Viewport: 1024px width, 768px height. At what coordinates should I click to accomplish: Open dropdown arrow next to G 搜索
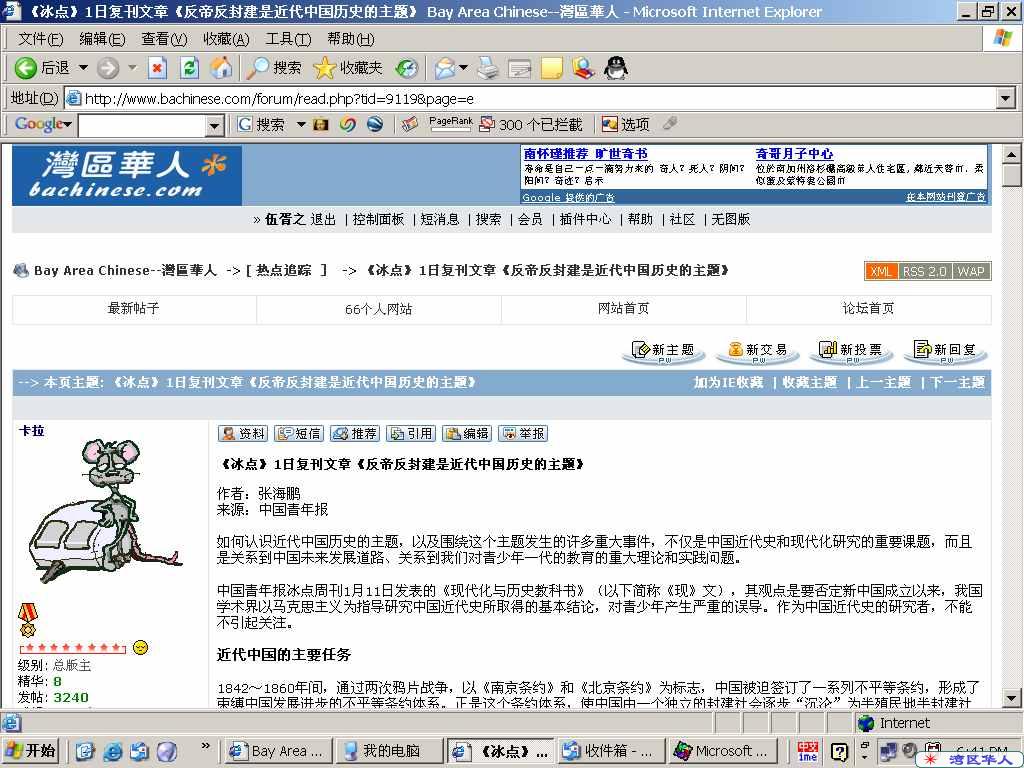[301, 124]
